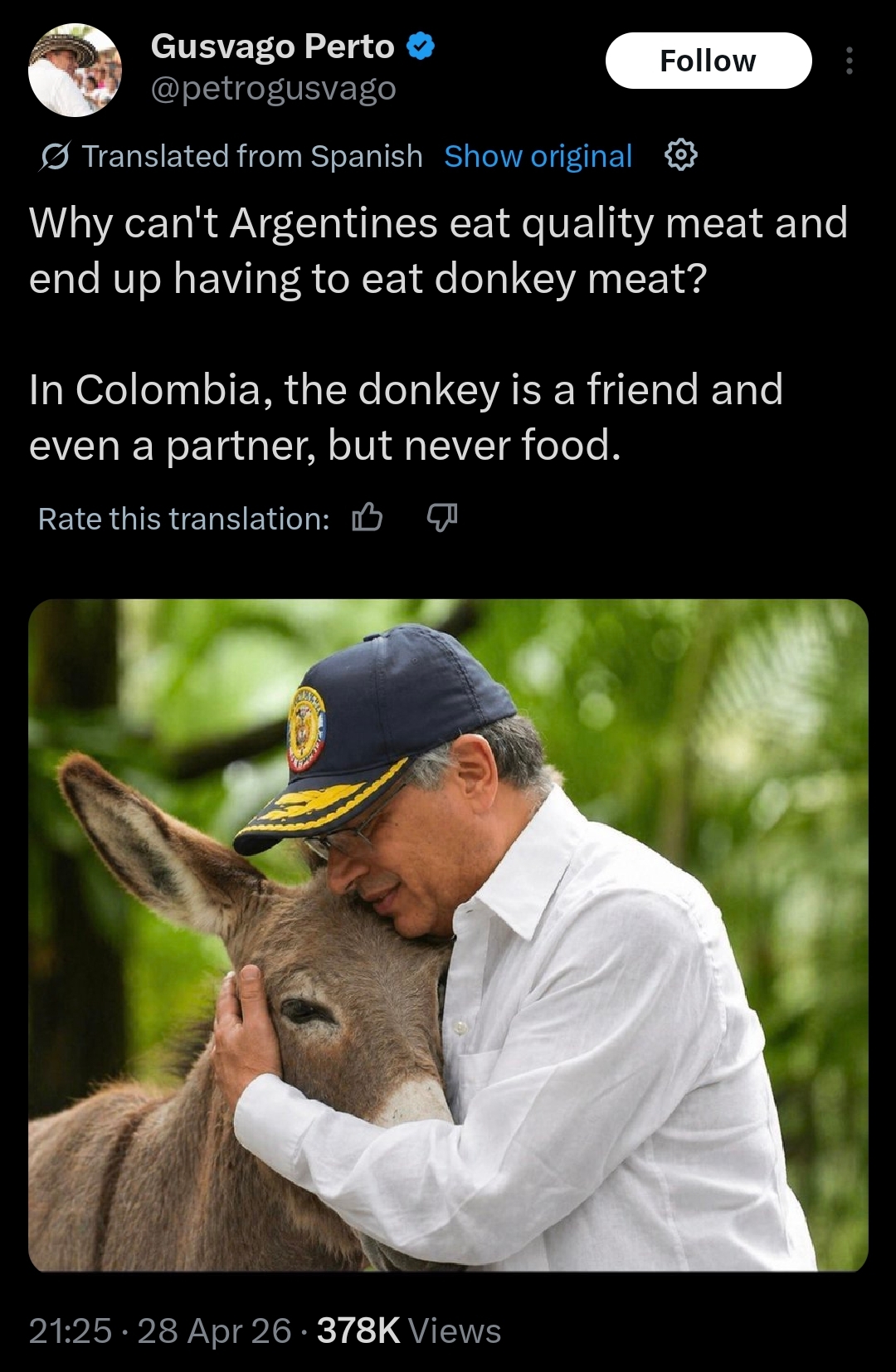
Task: Rate translation with thumbs down
Action: coord(441,518)
